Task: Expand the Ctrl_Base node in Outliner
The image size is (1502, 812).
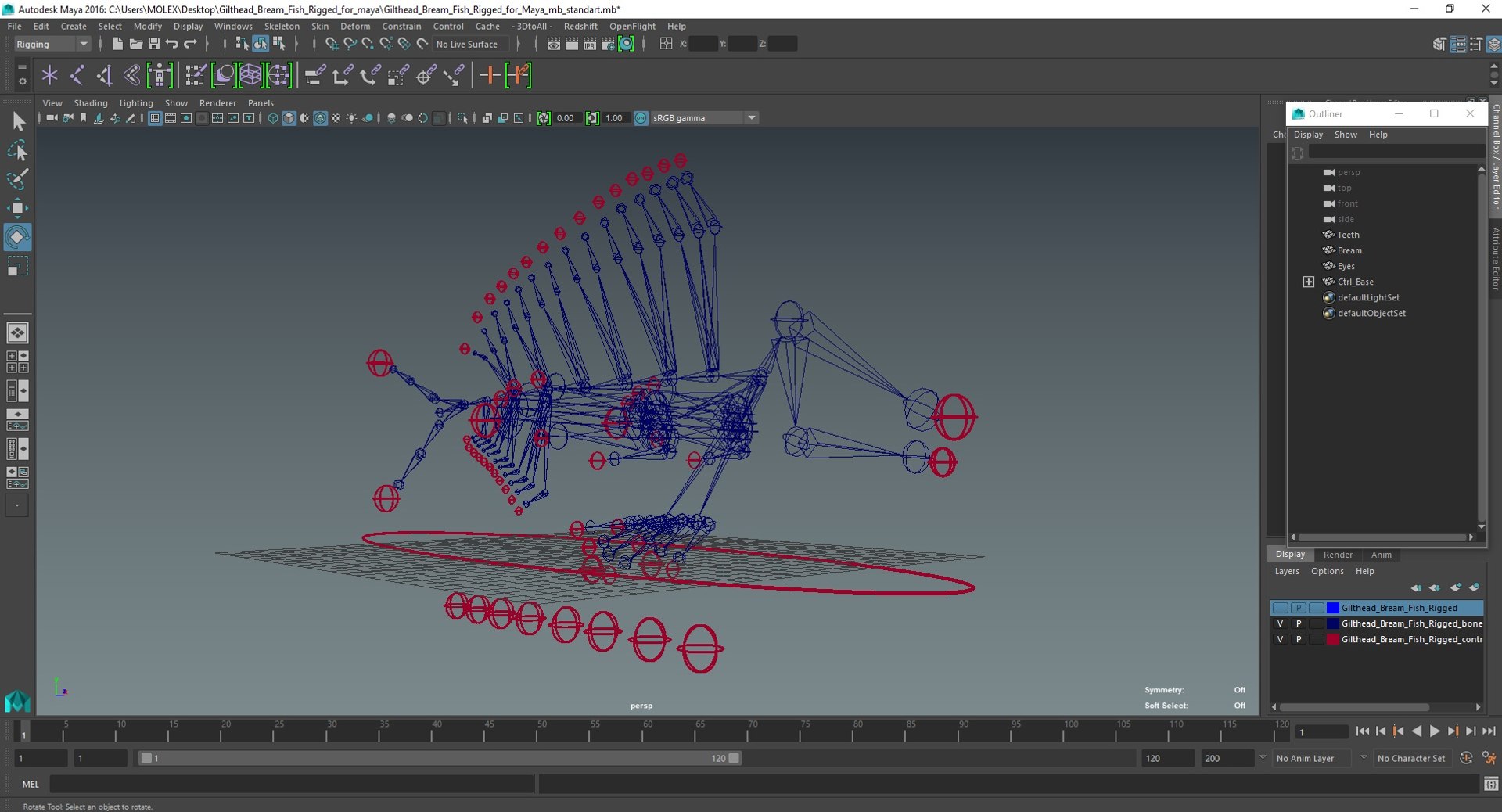Action: point(1308,282)
